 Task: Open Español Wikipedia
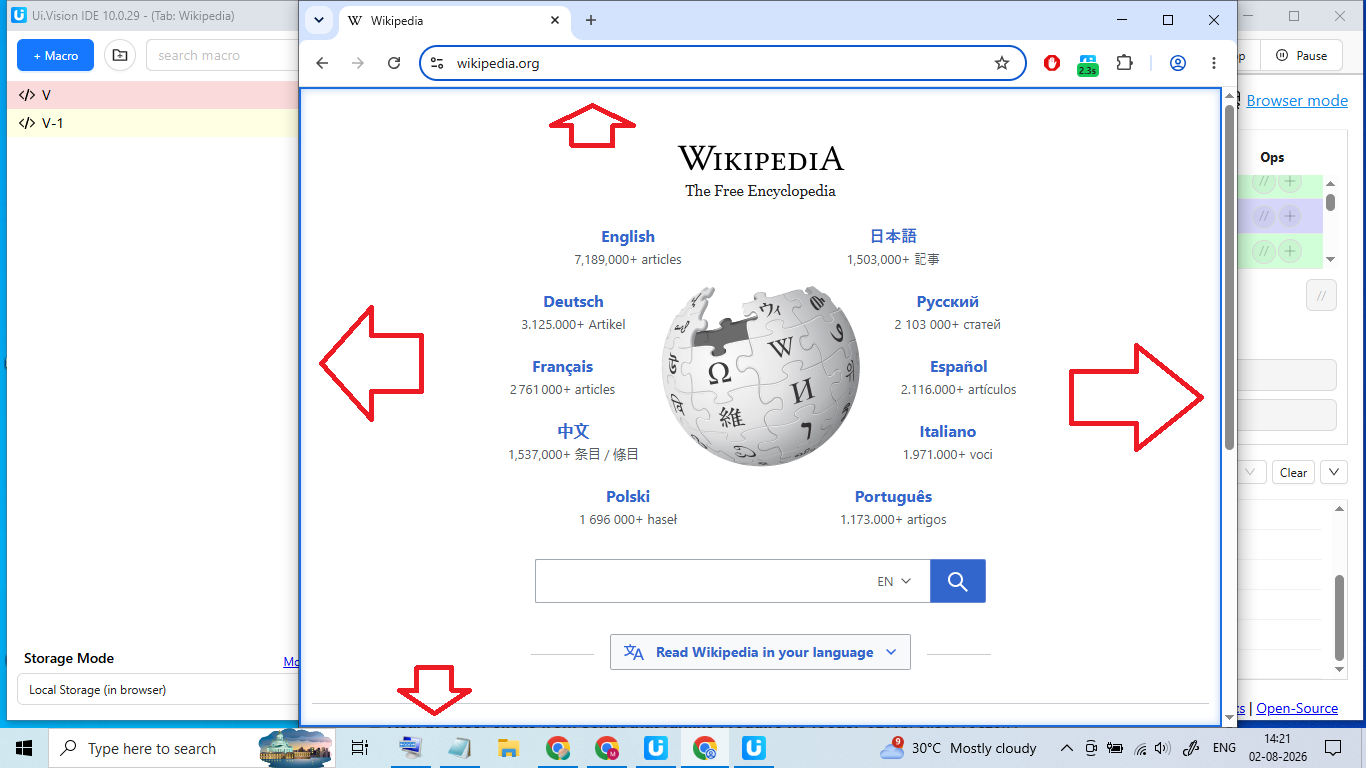point(958,367)
